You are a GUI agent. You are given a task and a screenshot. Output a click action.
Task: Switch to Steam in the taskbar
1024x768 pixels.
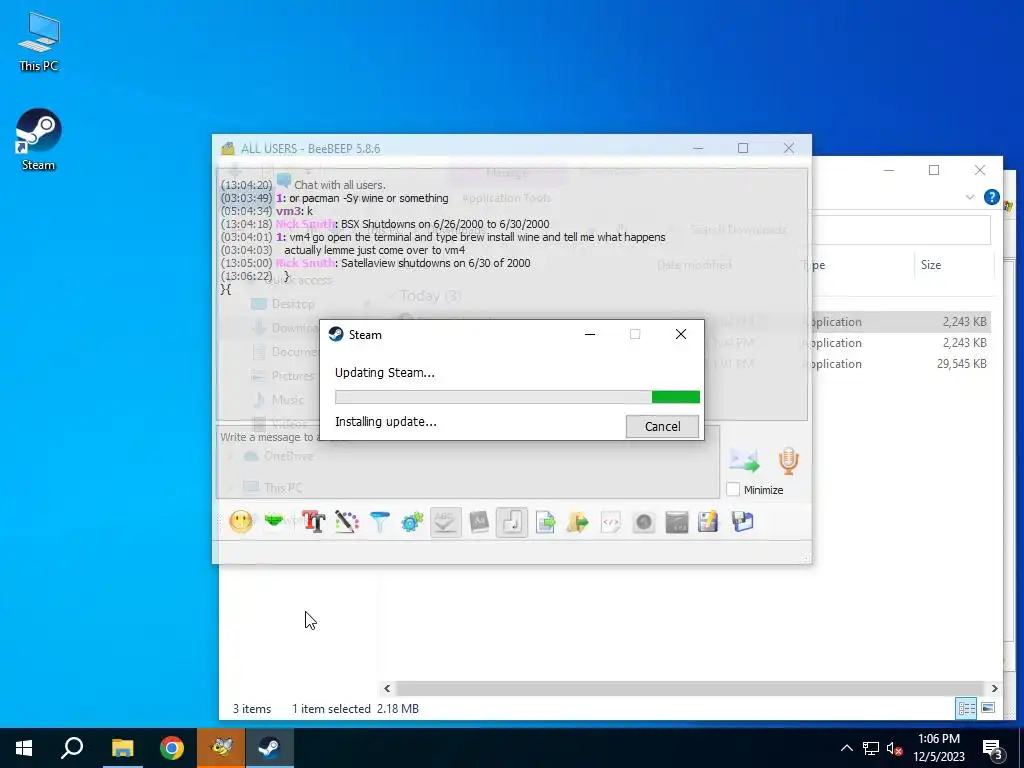[270, 748]
